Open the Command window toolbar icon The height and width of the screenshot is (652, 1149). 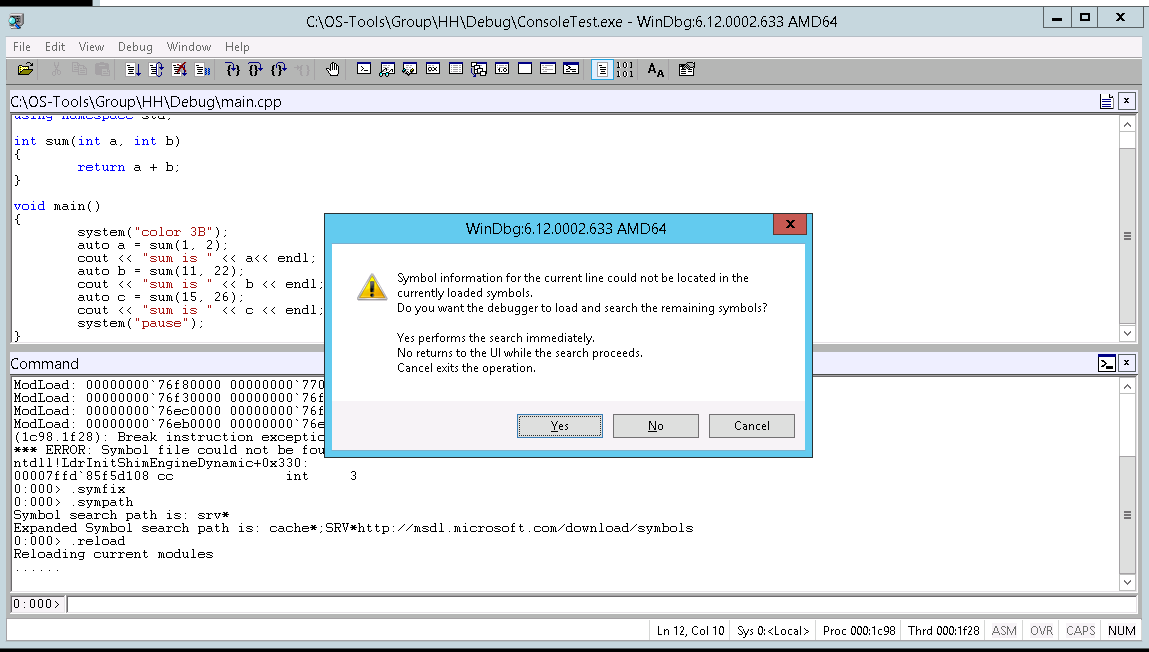[363, 69]
